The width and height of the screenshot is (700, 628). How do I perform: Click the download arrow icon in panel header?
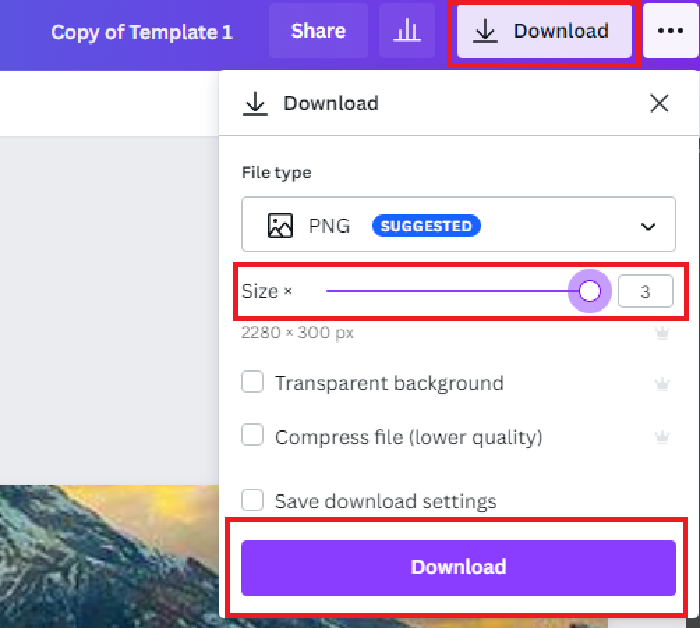pyautogui.click(x=256, y=103)
